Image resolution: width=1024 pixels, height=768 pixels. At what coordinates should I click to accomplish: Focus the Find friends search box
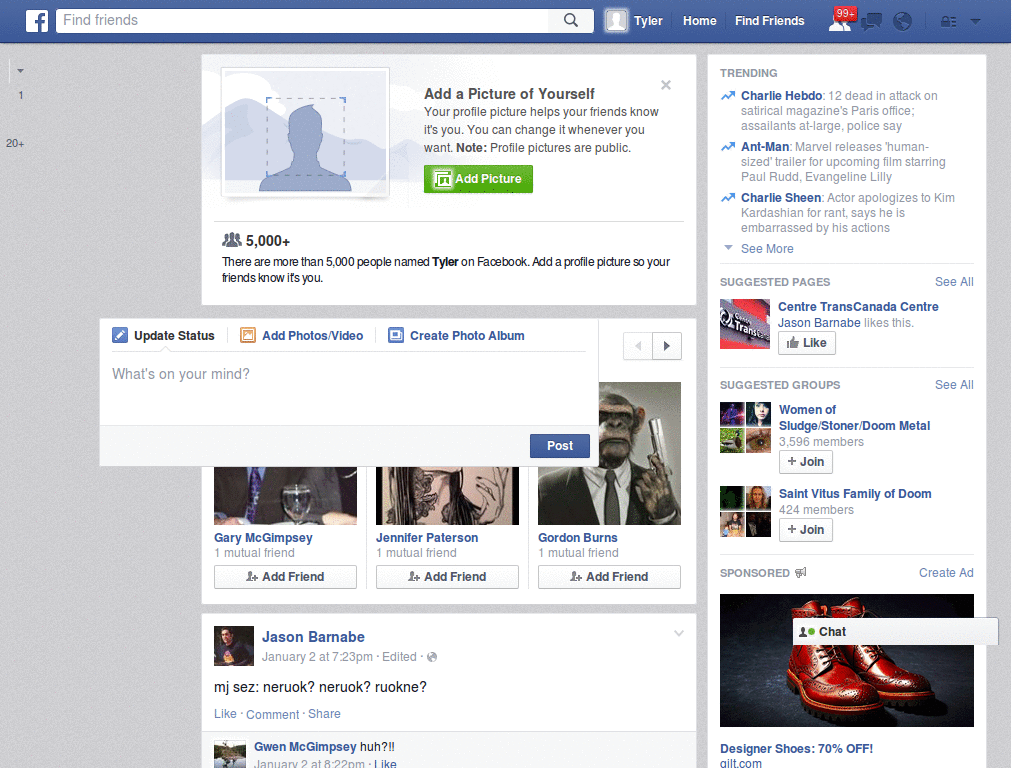pos(302,20)
